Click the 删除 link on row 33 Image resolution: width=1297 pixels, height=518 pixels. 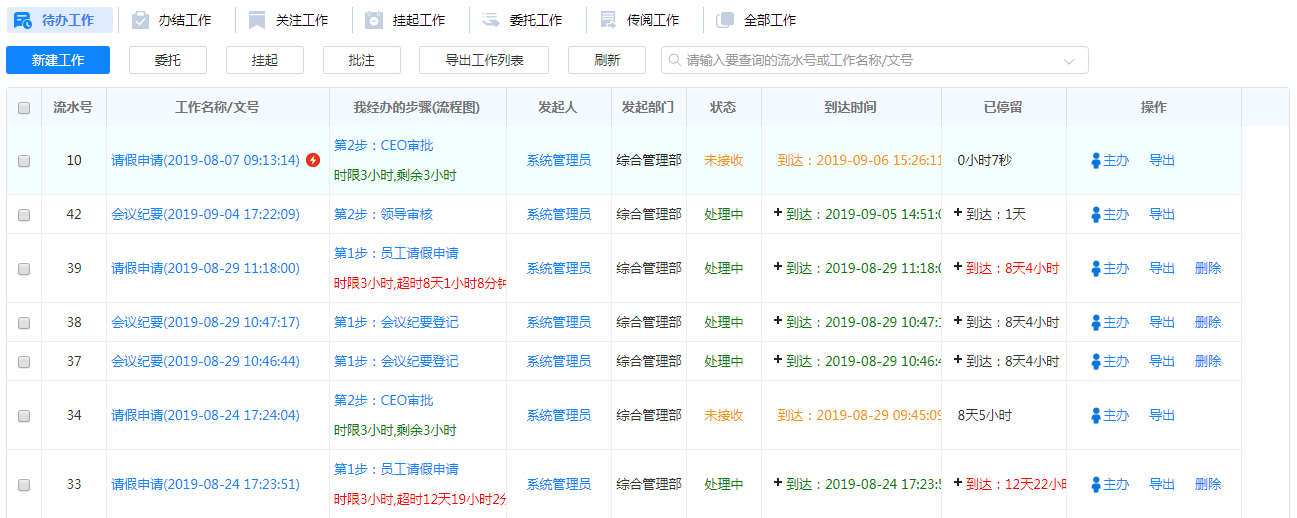click(x=1207, y=484)
